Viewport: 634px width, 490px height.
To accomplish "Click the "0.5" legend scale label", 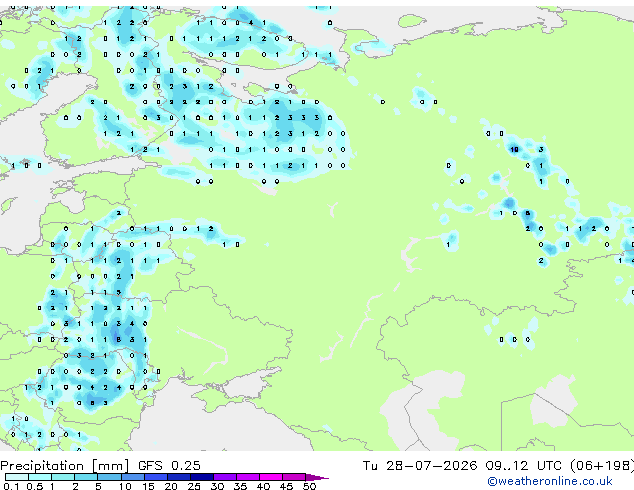I will point(35,486).
